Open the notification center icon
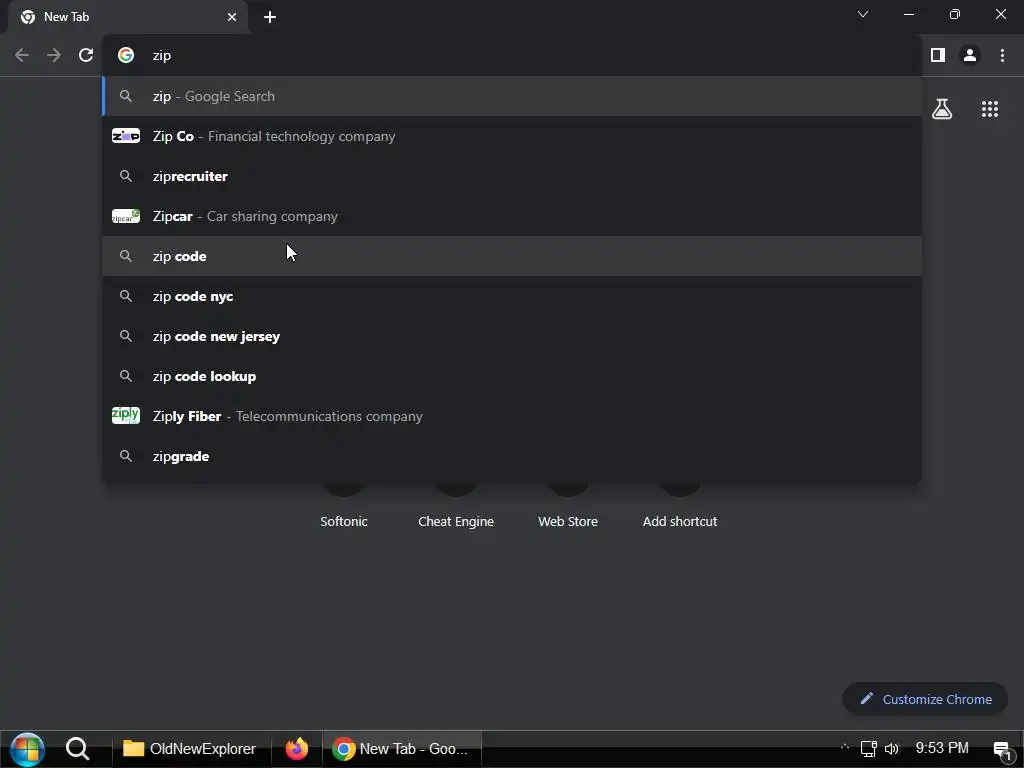Image resolution: width=1024 pixels, height=768 pixels. pyautogui.click(x=1002, y=749)
